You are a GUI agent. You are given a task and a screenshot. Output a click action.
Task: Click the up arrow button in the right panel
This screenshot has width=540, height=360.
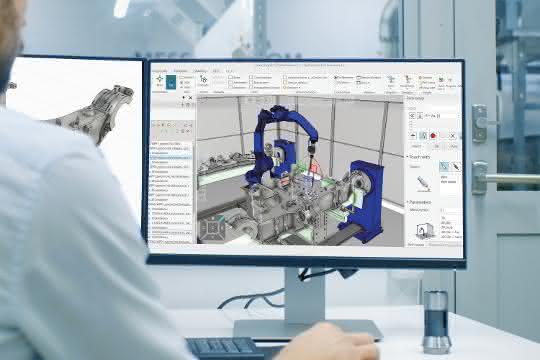tap(413, 136)
